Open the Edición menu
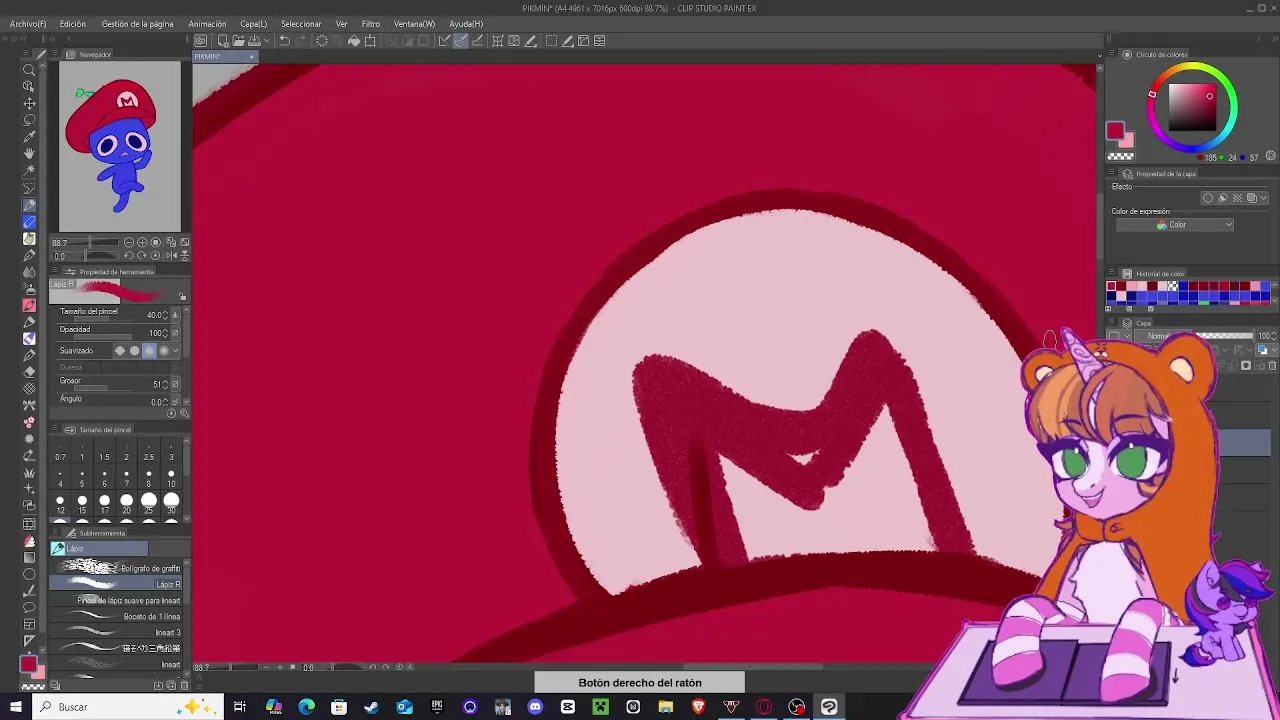Image resolution: width=1280 pixels, height=720 pixels. pyautogui.click(x=72, y=24)
